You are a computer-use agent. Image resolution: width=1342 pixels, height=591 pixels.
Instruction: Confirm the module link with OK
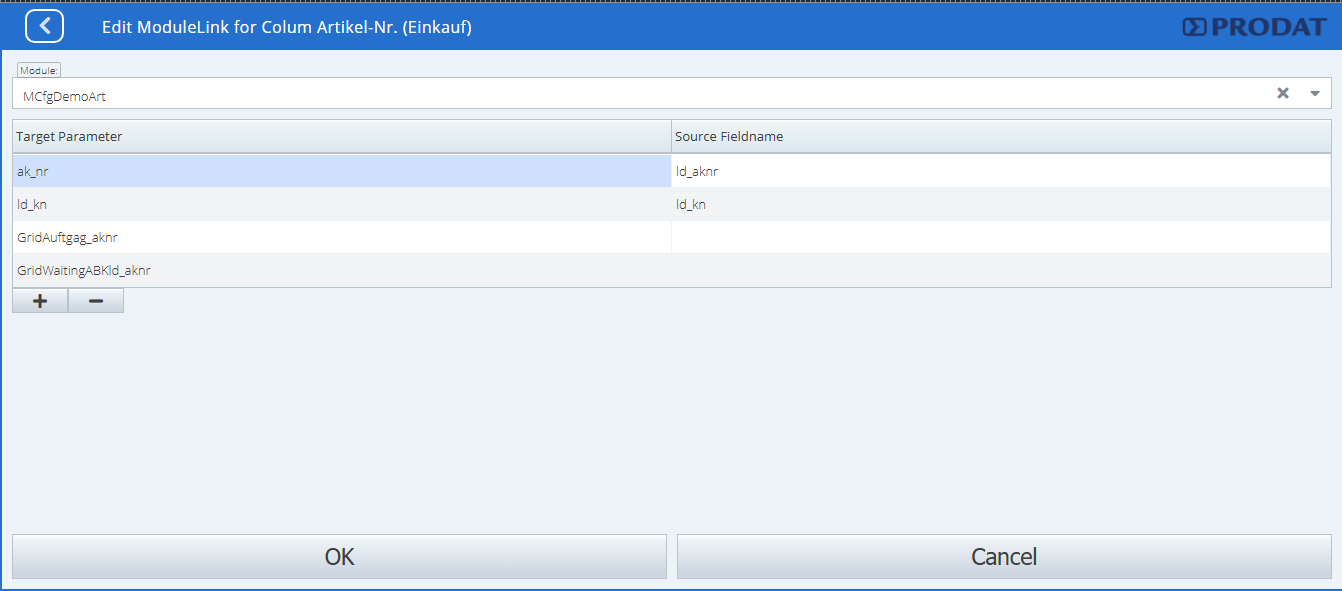339,556
